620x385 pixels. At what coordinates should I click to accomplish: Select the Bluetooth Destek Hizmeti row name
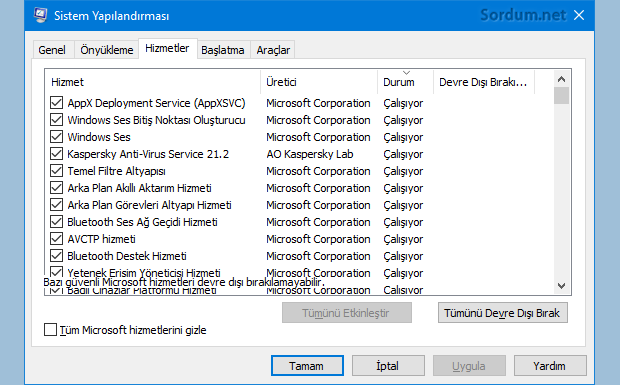127,256
